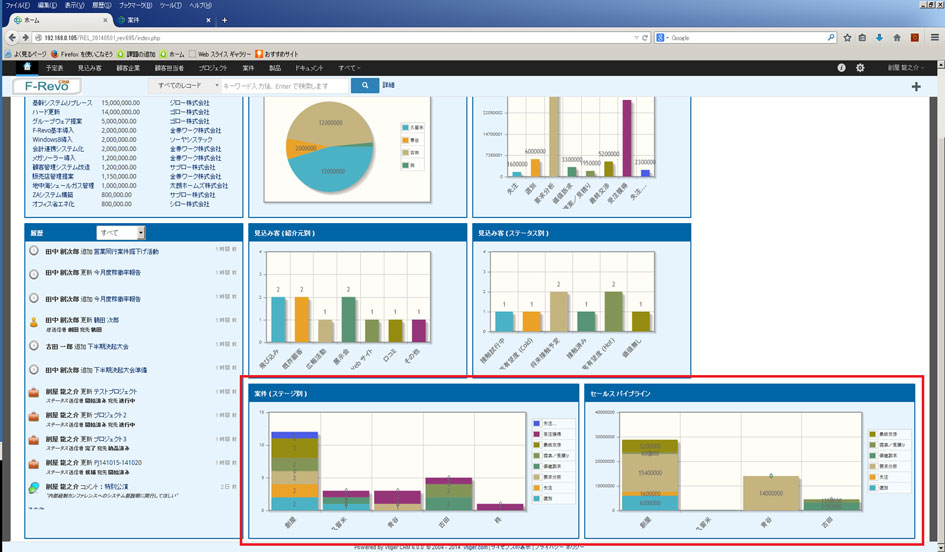Reload the page with refresh icon
Screen dimensions: 945x552
644,37
